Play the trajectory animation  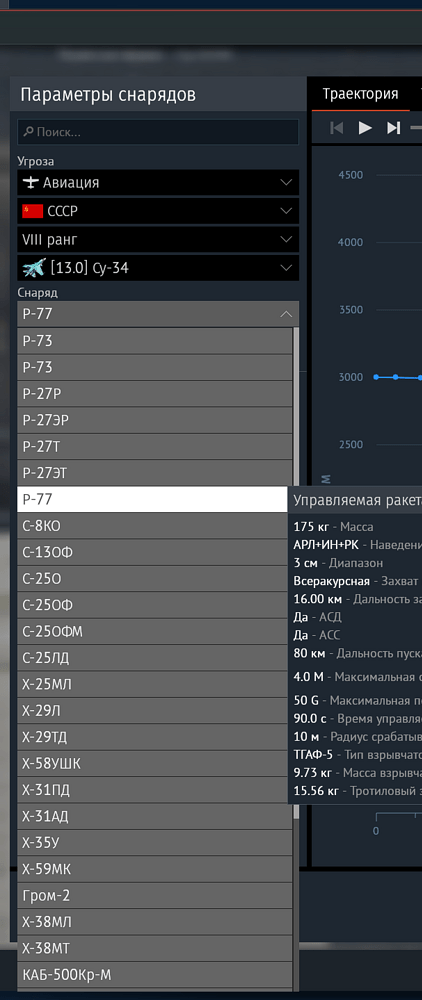[x=365, y=128]
